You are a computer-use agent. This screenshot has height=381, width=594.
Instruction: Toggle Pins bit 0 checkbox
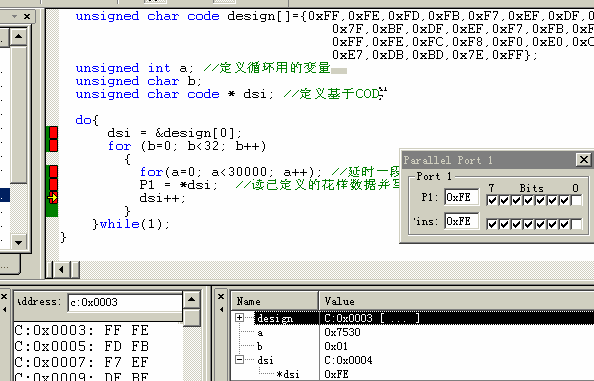pyautogui.click(x=576, y=224)
